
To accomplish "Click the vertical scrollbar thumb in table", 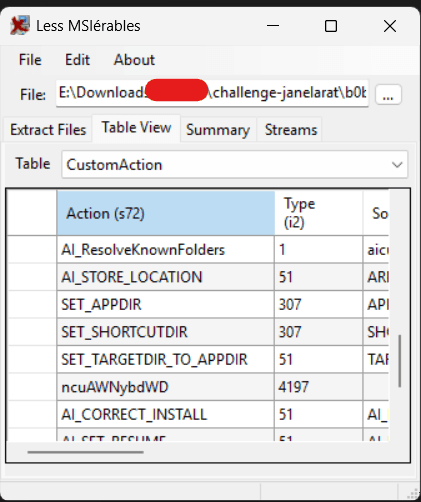I will (399, 361).
